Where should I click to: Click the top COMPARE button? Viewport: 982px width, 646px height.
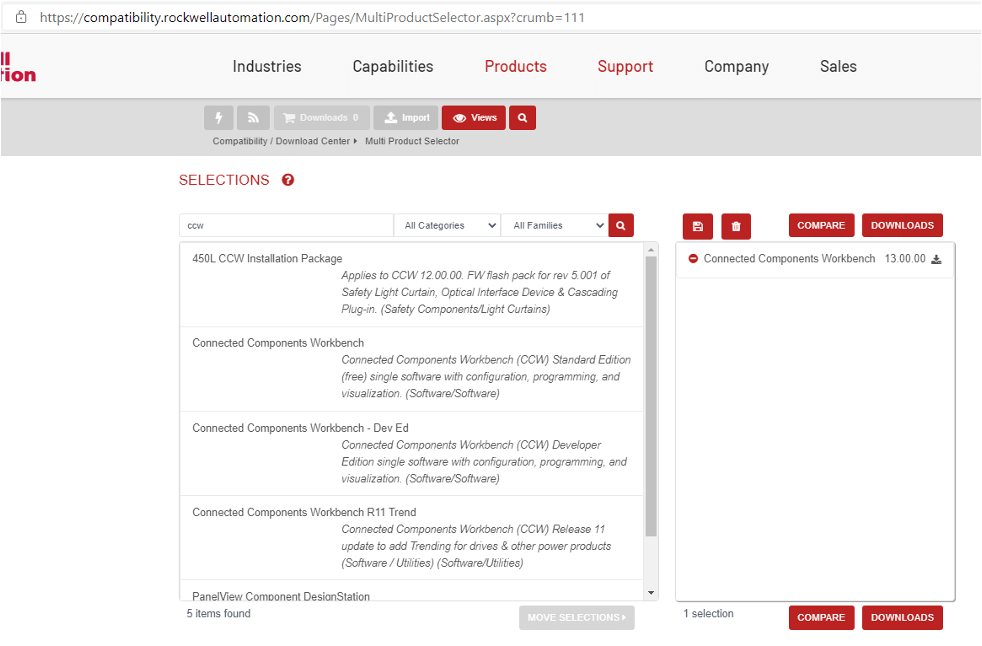coord(821,226)
